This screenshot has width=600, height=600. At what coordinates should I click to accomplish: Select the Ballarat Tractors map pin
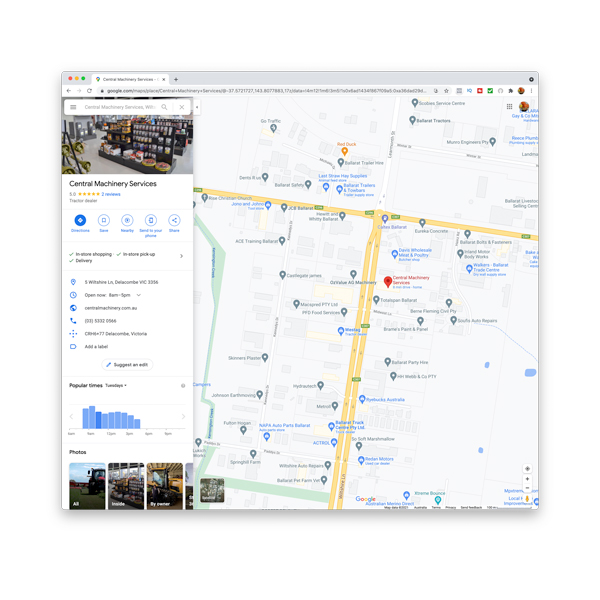click(412, 120)
